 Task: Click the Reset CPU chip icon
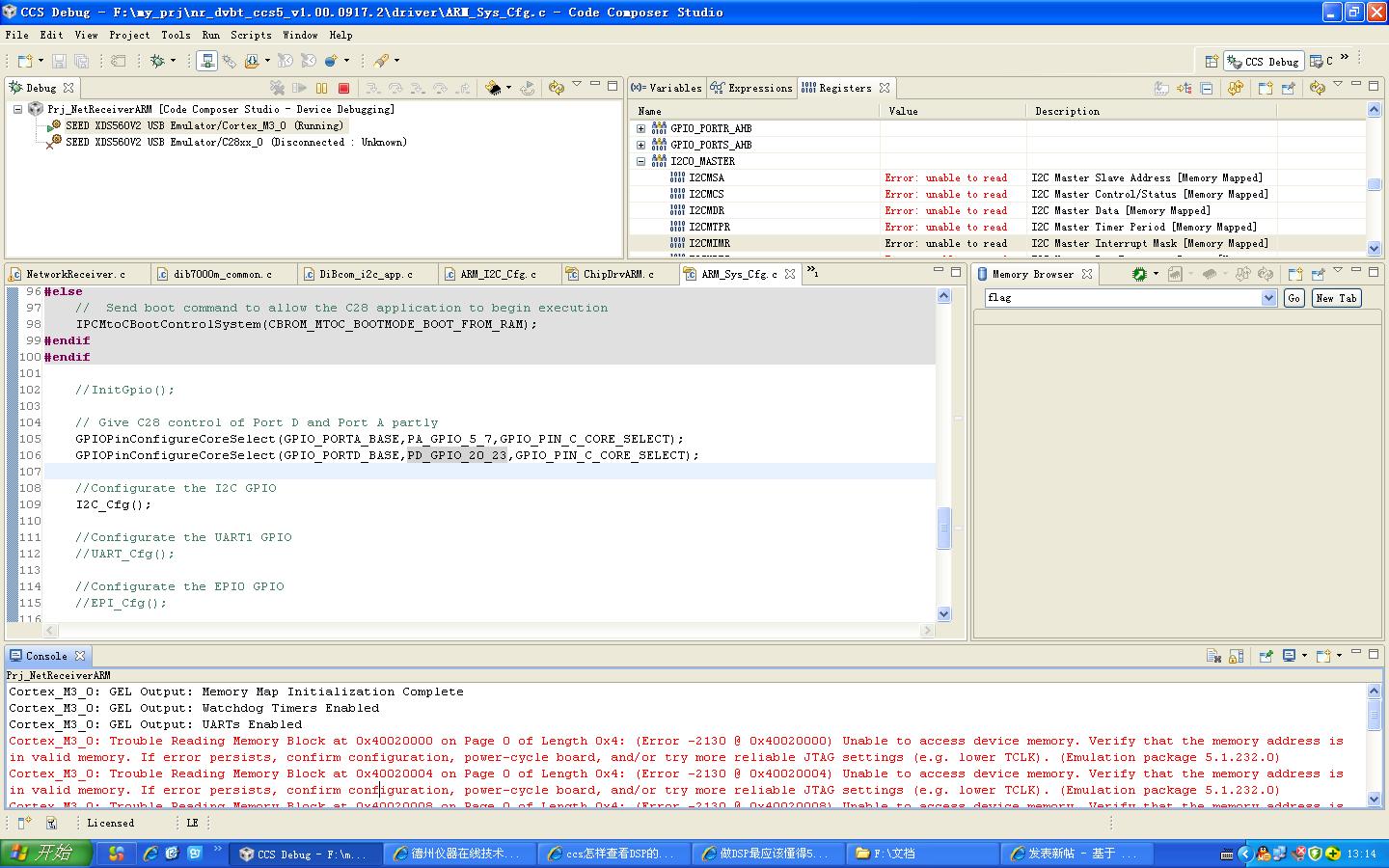[x=494, y=88]
